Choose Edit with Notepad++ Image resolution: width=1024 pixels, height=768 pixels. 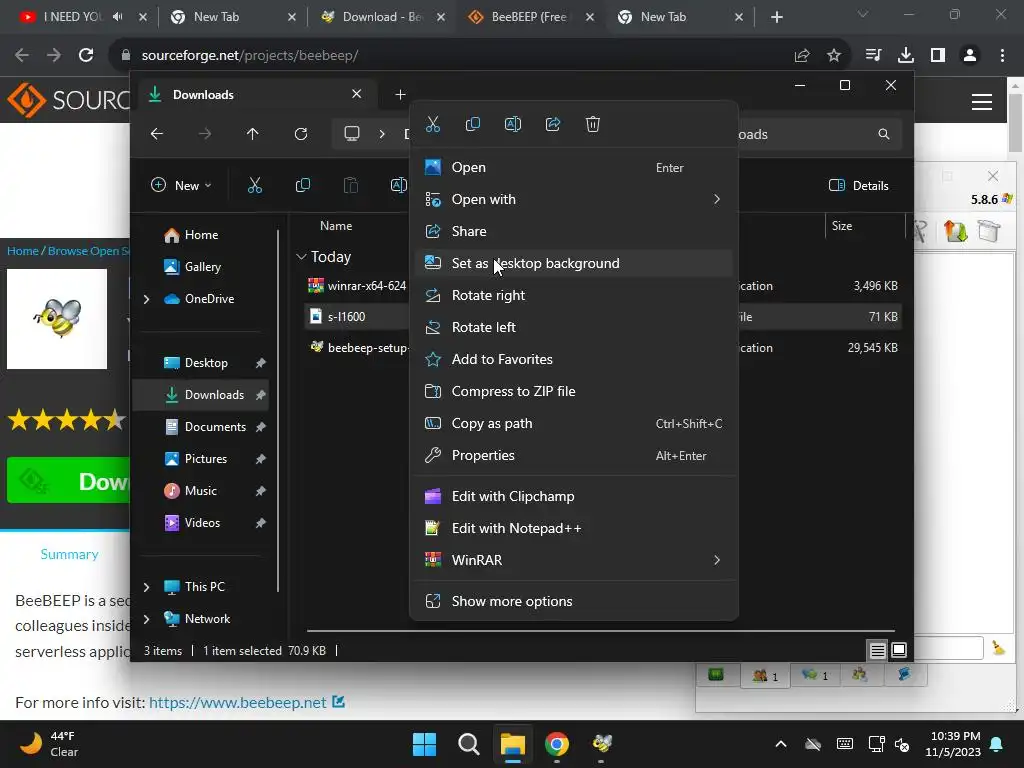tap(573, 528)
